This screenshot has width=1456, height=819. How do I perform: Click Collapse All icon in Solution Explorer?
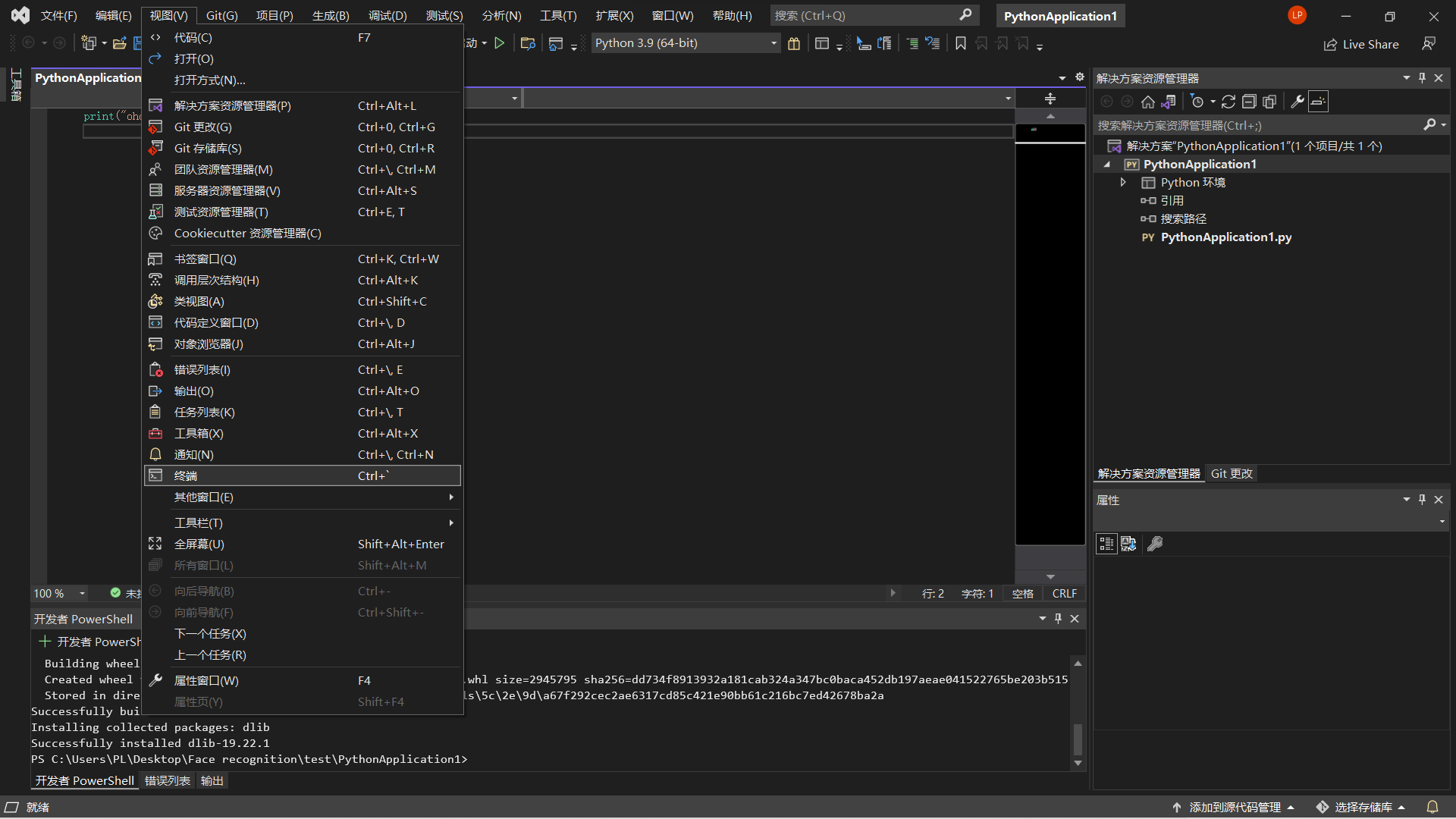click(1249, 102)
